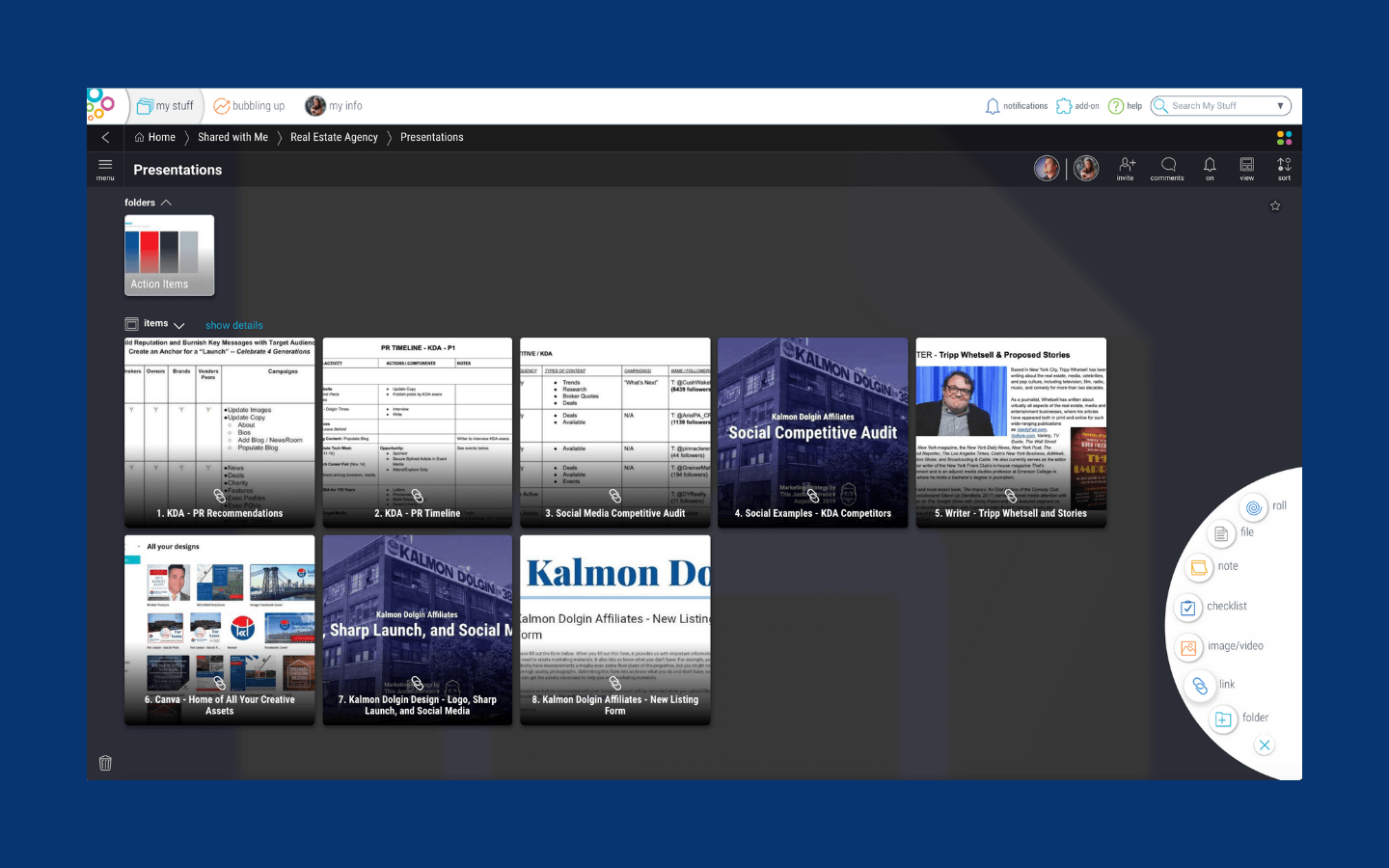This screenshot has height=868, width=1389.
Task: Click the second member avatar
Action: (1086, 169)
